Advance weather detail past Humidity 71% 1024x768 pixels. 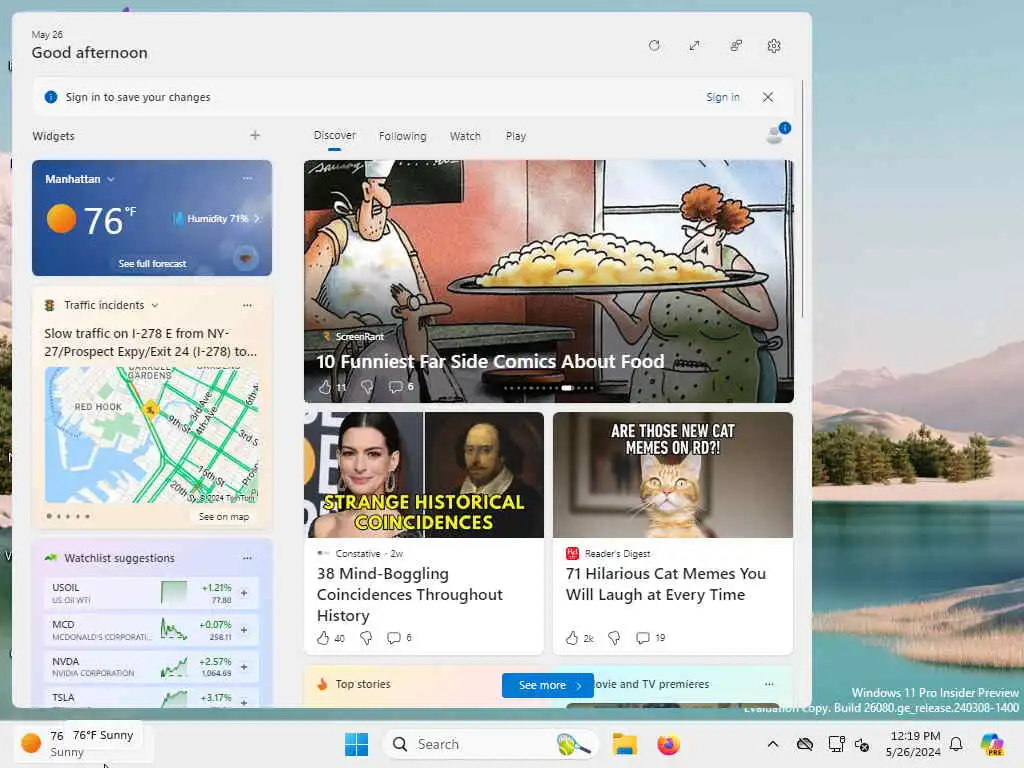point(257,219)
